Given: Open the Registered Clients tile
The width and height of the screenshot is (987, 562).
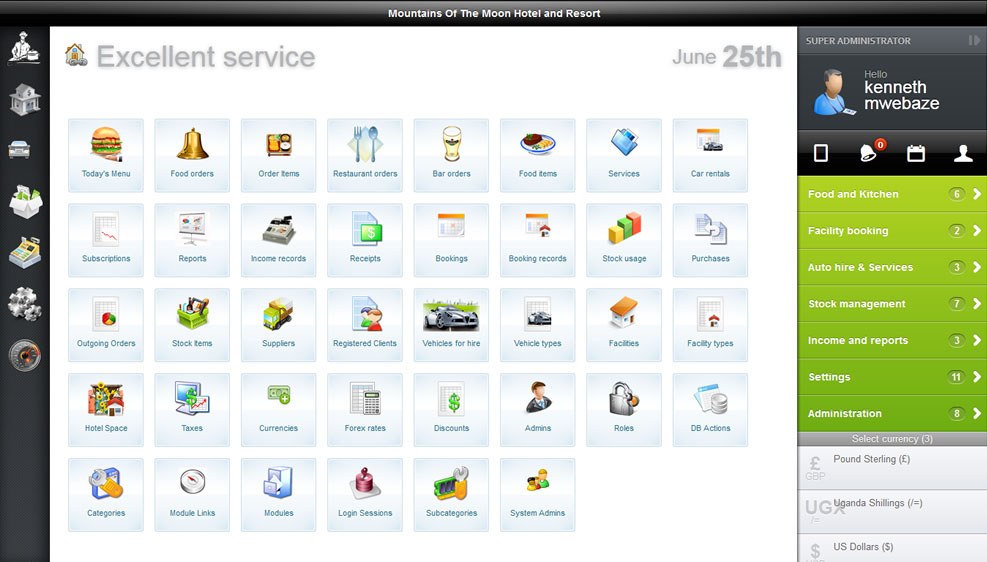Looking at the screenshot, I should (x=365, y=325).
